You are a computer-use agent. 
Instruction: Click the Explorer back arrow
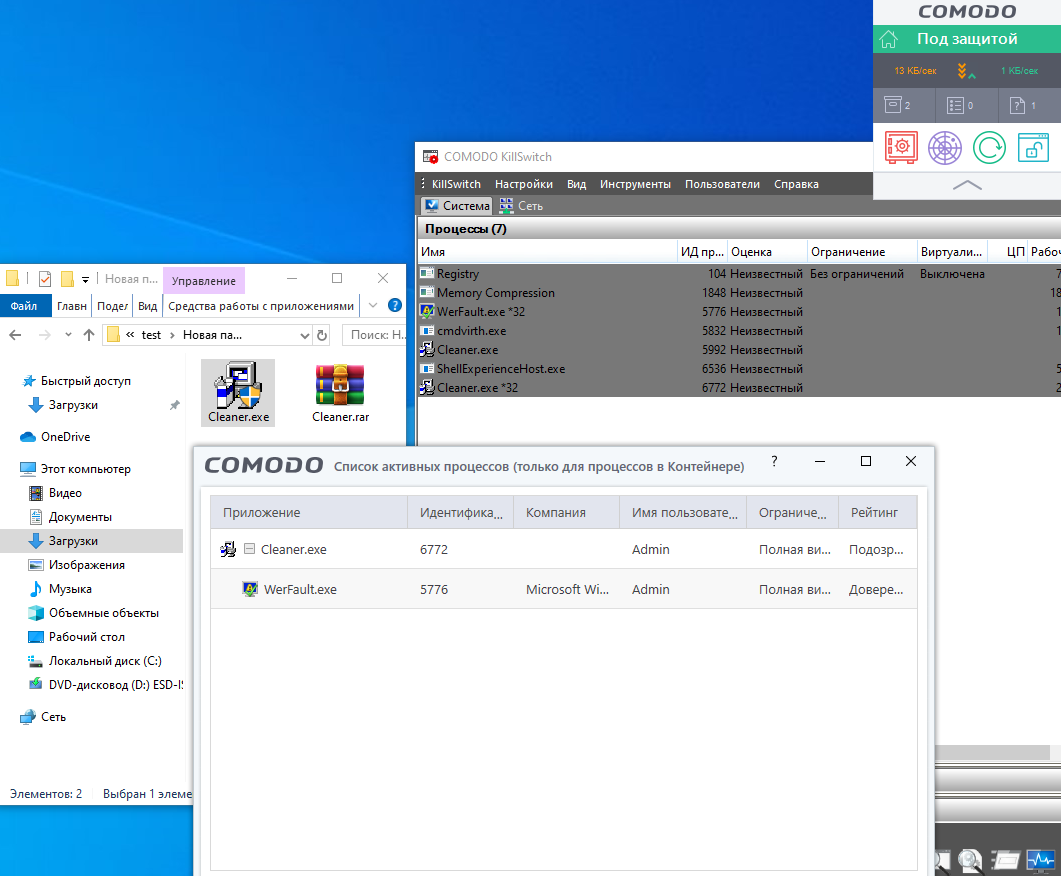[16, 335]
